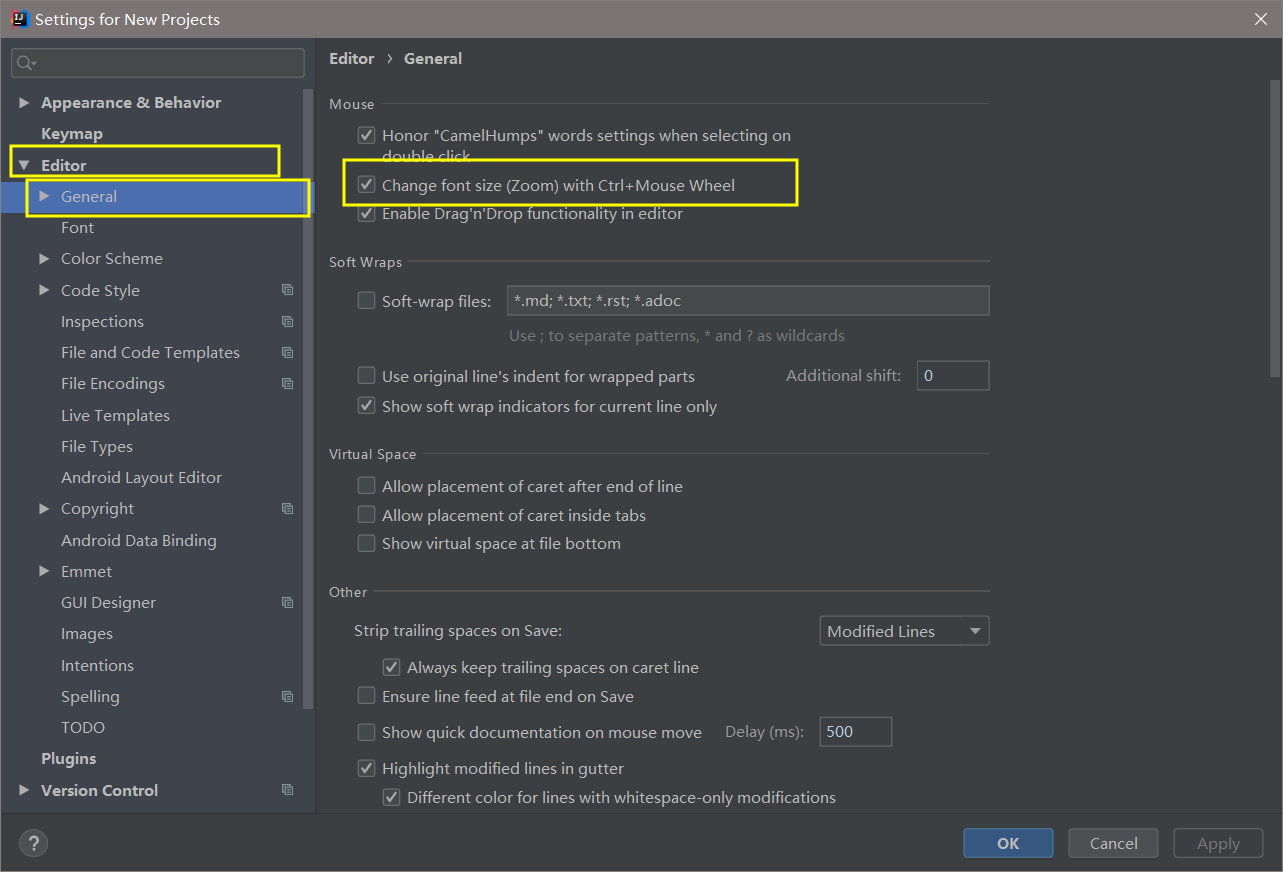1283x872 pixels.
Task: Expand the Appearance & Behavior tree arrow
Action: [x=24, y=102]
